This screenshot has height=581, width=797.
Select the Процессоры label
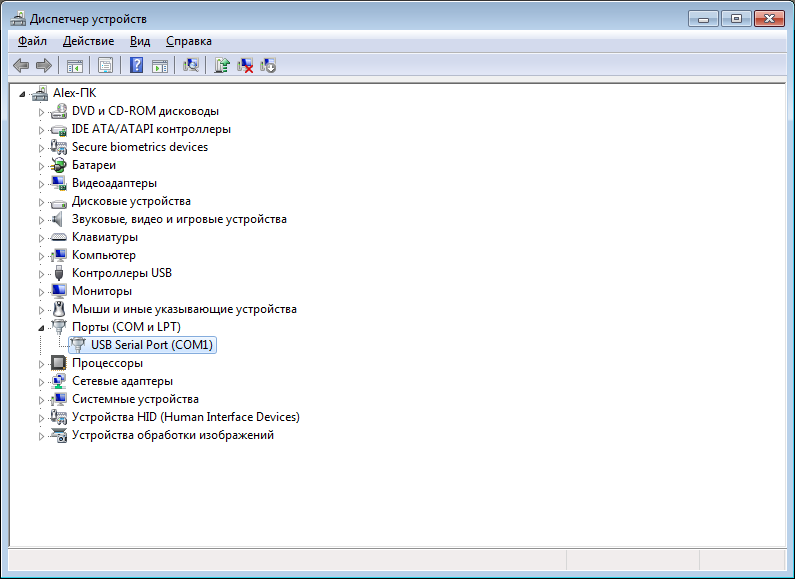[107, 363]
